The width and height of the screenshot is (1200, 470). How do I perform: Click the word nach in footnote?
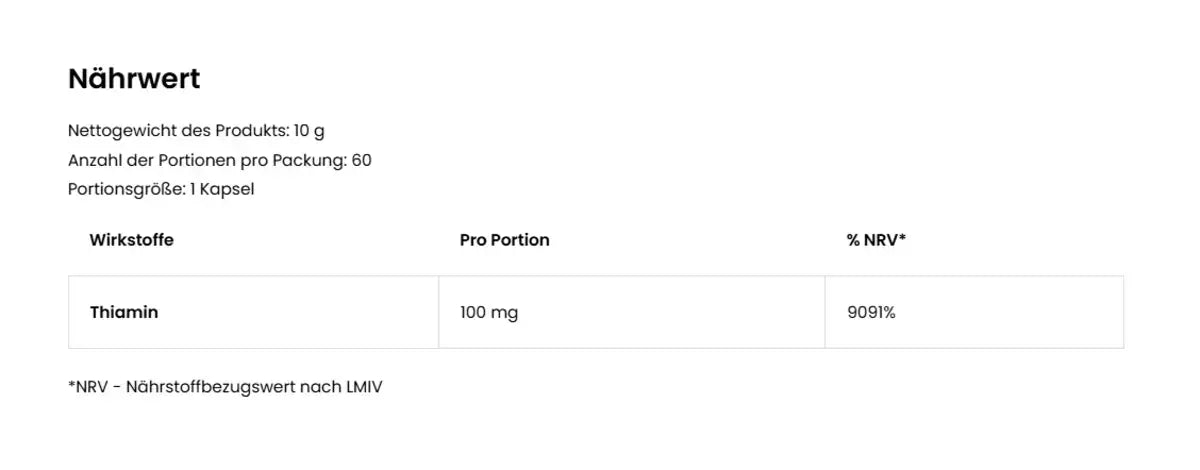(x=318, y=386)
